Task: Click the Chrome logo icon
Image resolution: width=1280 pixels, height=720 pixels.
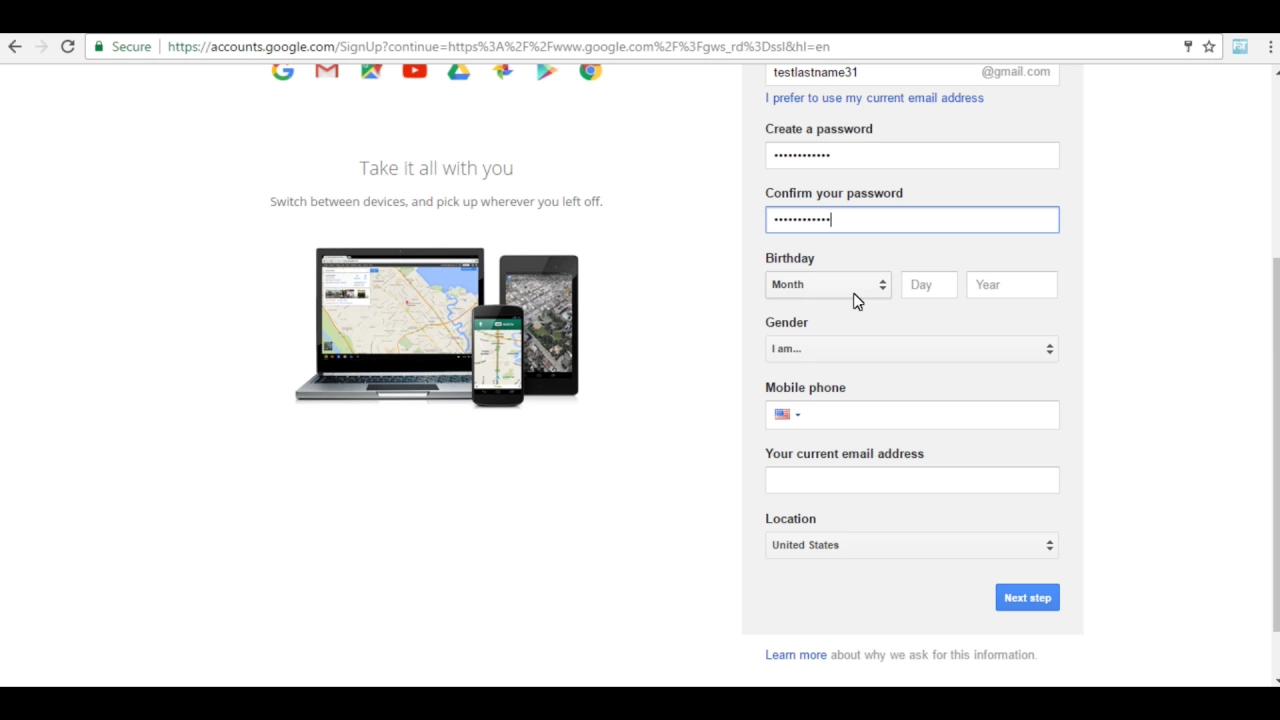Action: 590,71
